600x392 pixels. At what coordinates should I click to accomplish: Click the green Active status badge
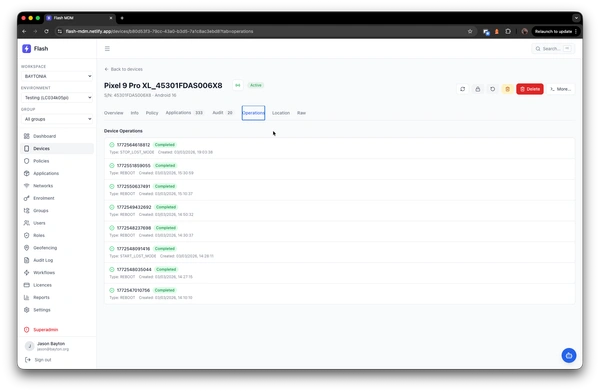256,85
